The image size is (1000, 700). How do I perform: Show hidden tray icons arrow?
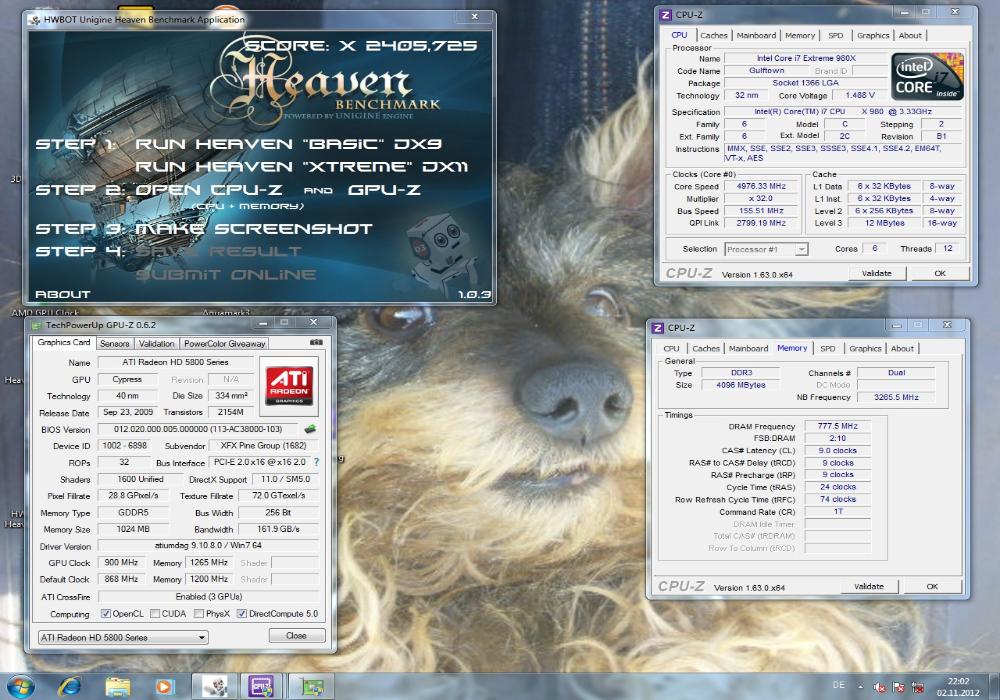tap(860, 687)
